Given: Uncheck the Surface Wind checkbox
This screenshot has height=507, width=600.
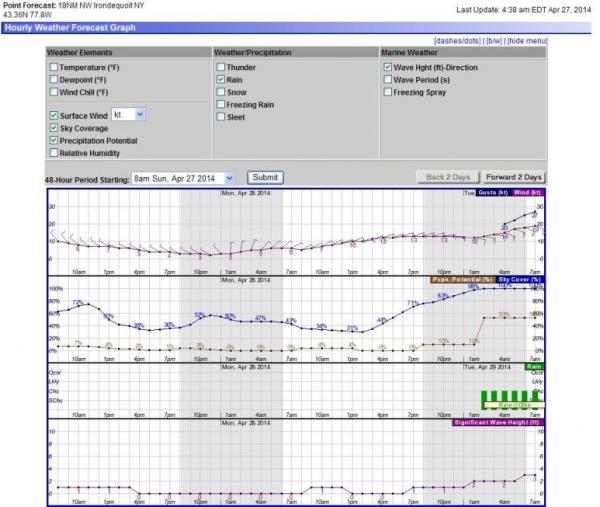Looking at the screenshot, I should click(54, 115).
